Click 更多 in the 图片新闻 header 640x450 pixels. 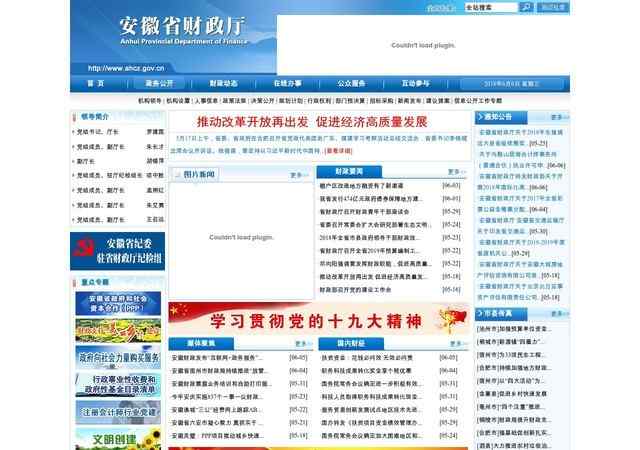click(x=299, y=175)
